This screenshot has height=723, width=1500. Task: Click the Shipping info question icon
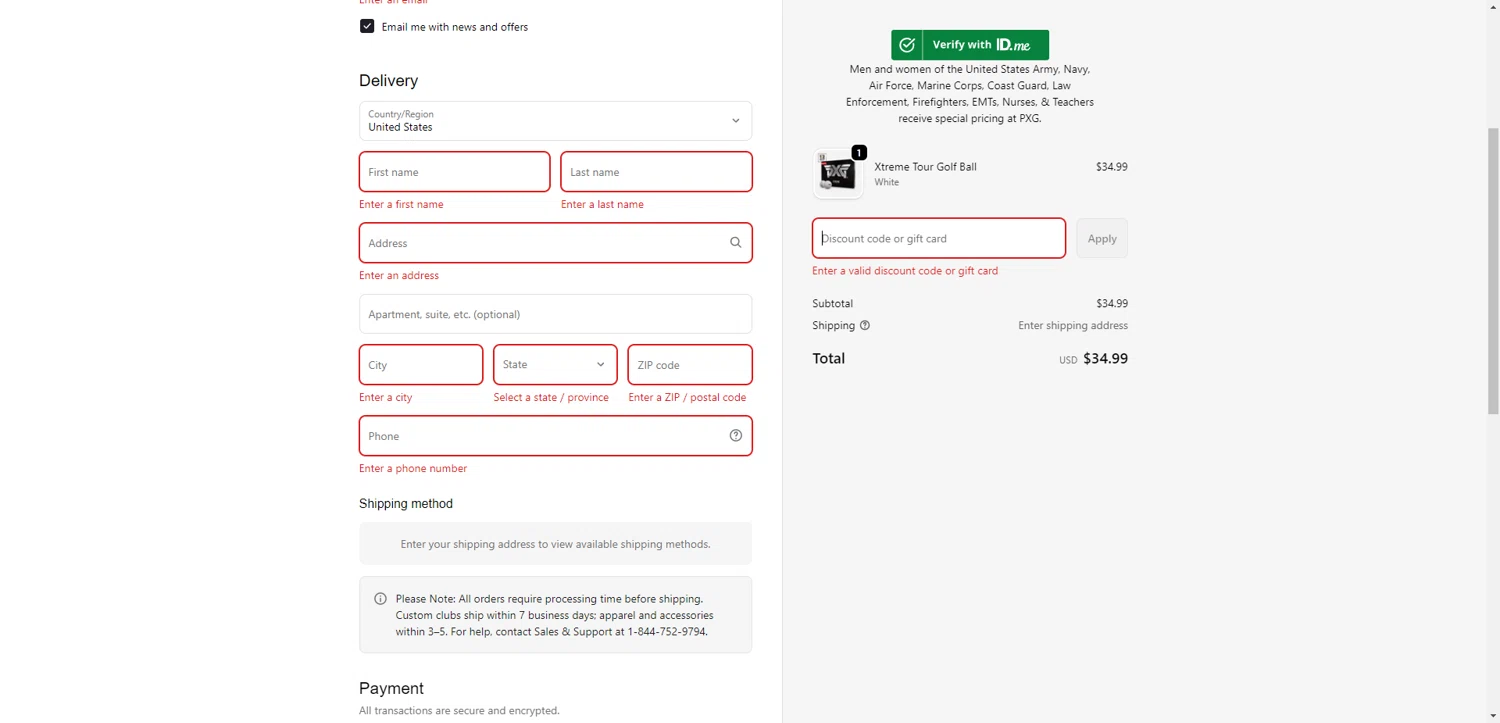(x=865, y=326)
